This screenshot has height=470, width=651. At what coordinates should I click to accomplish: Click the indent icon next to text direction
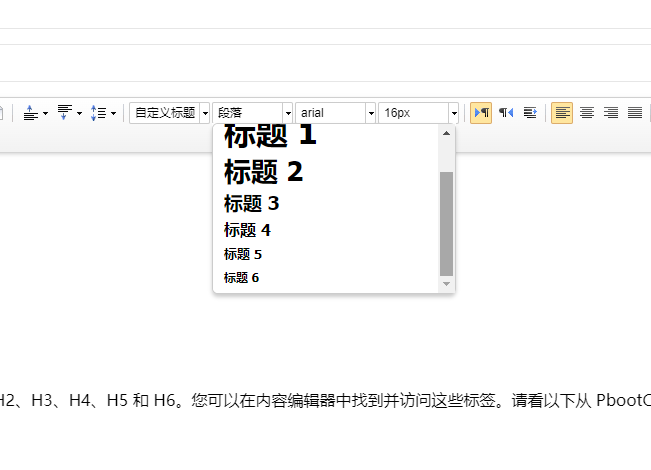point(530,113)
